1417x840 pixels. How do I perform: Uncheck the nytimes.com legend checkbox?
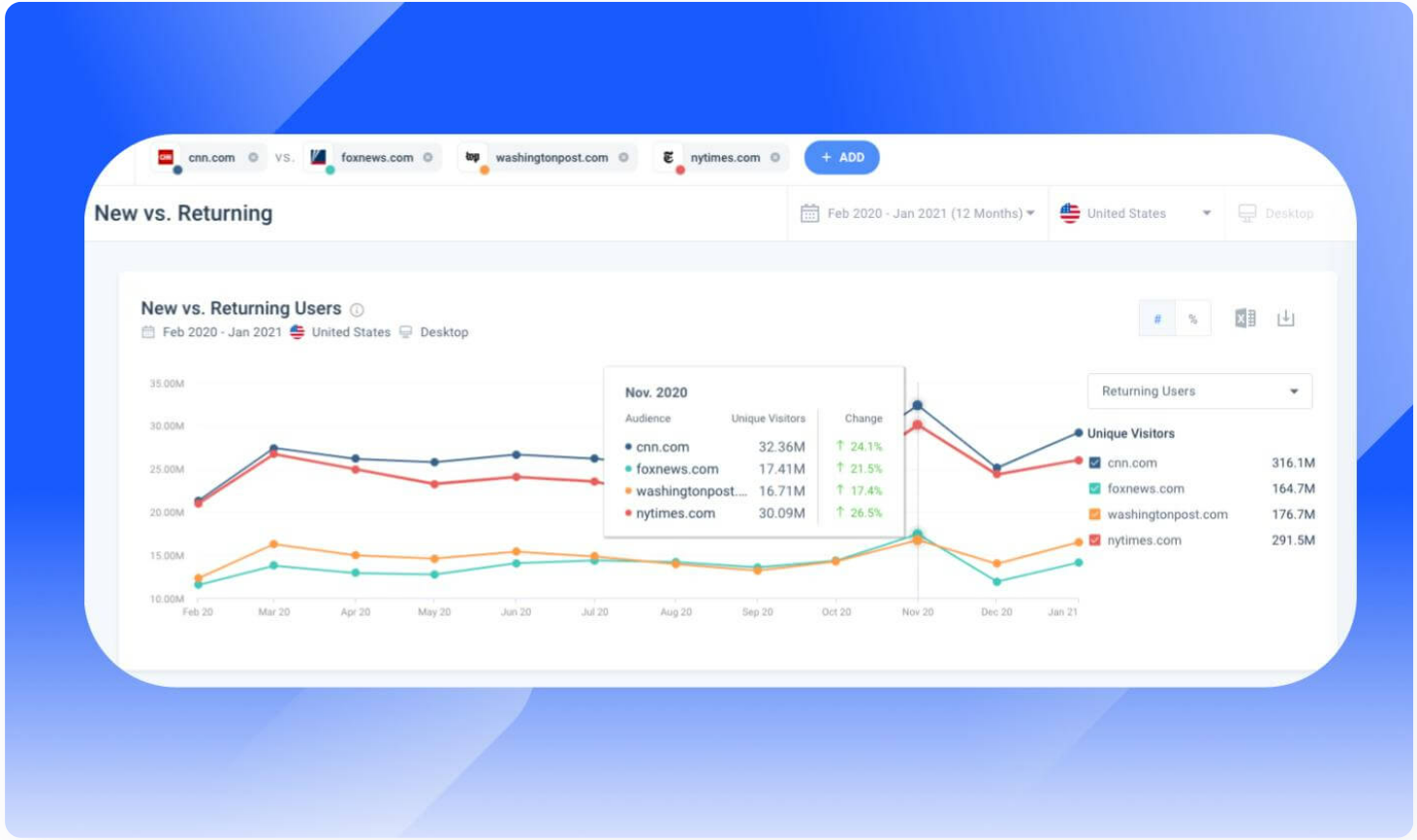pos(1094,540)
